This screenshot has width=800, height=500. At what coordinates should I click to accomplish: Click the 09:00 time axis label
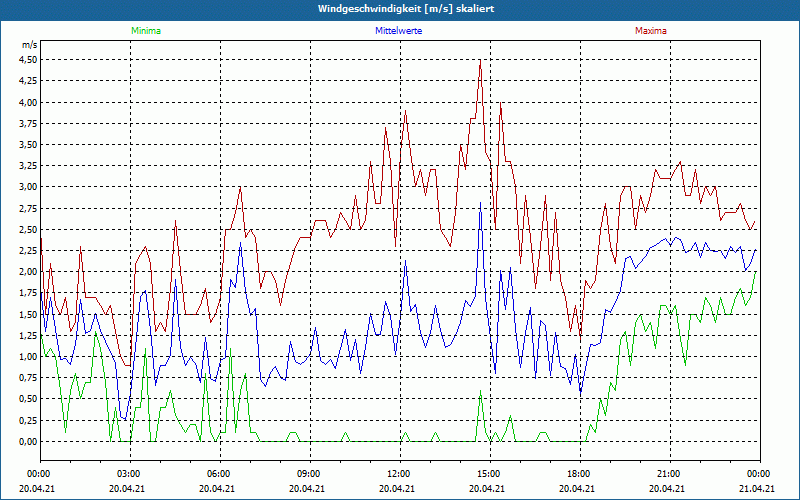pos(309,474)
